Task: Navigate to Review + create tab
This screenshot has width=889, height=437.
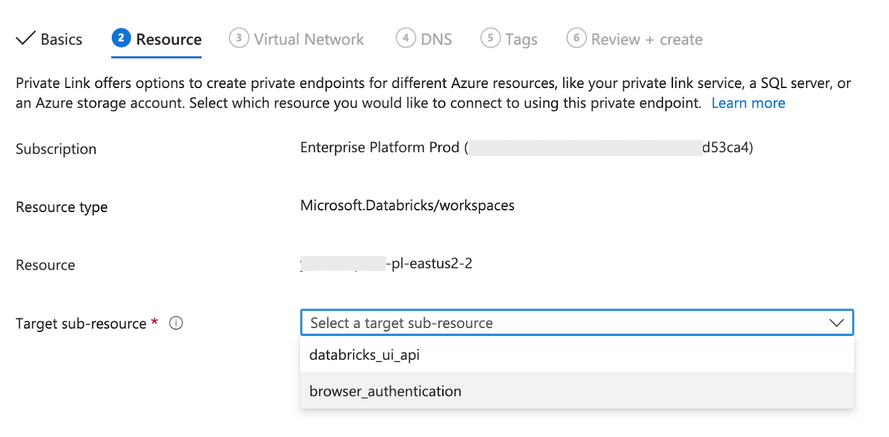Action: click(646, 40)
